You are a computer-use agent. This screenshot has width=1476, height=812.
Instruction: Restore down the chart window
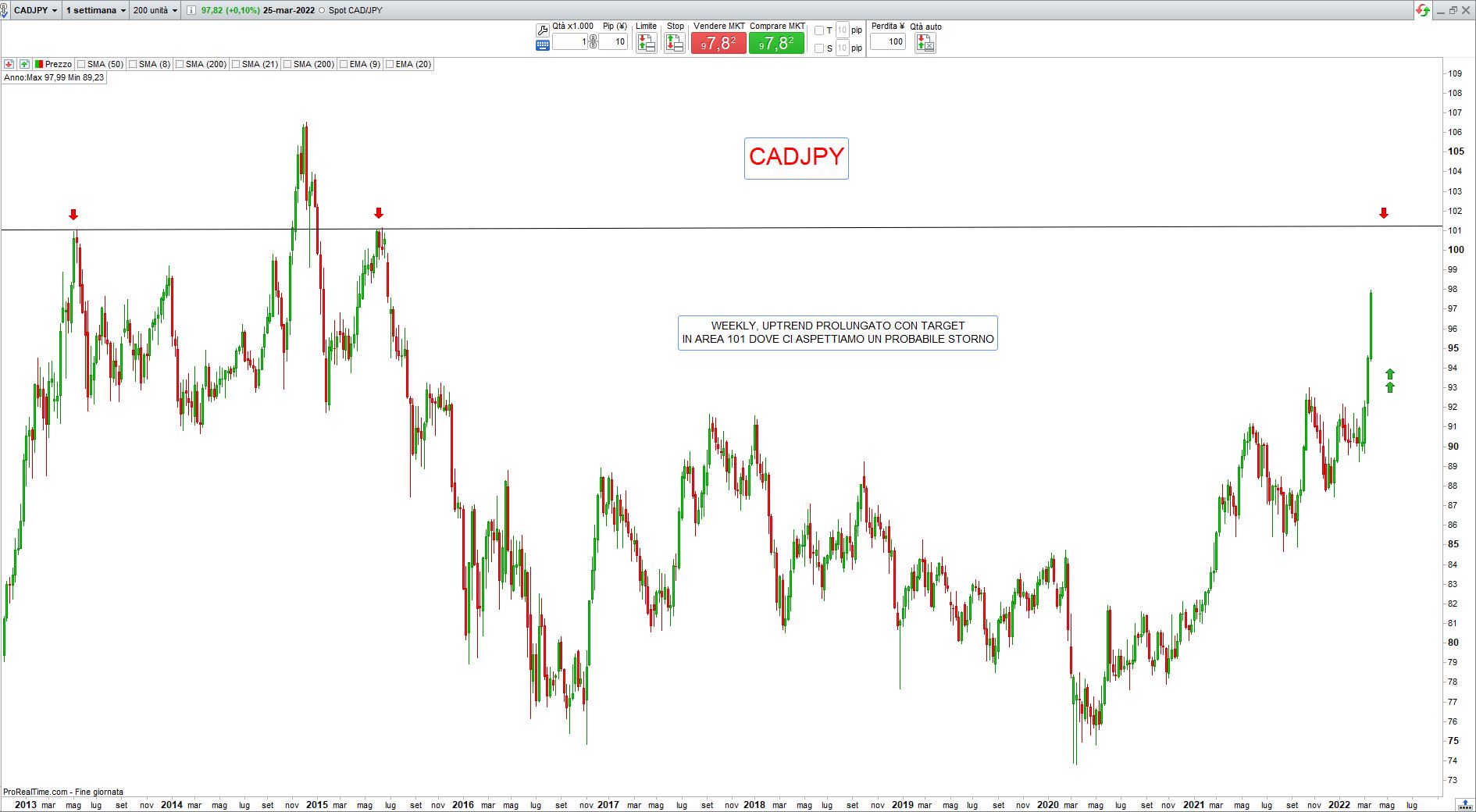click(1453, 10)
